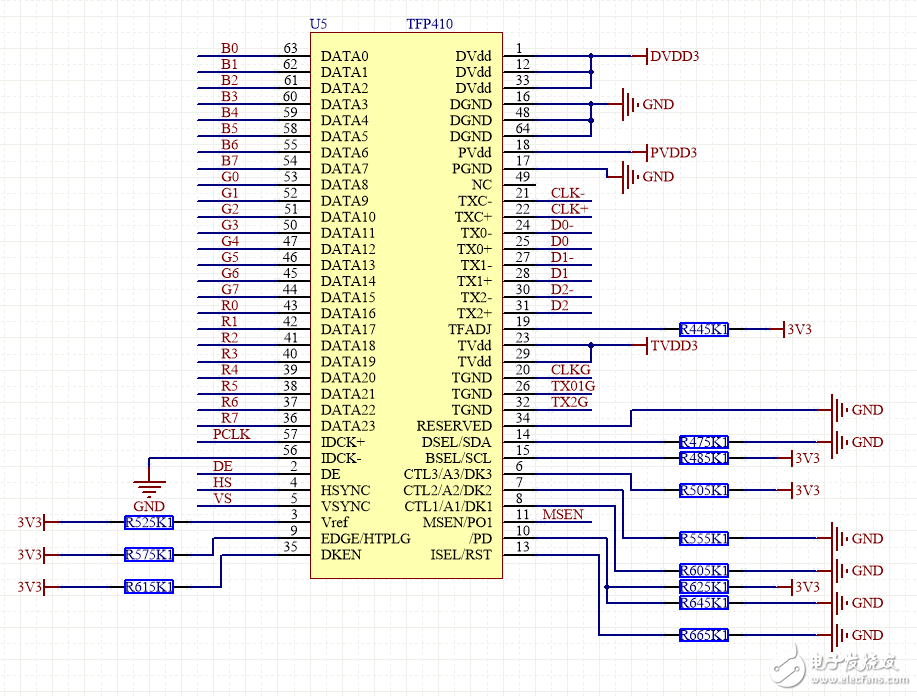The height and width of the screenshot is (696, 917).
Task: Select resistor R615K1
Action: pos(149,587)
